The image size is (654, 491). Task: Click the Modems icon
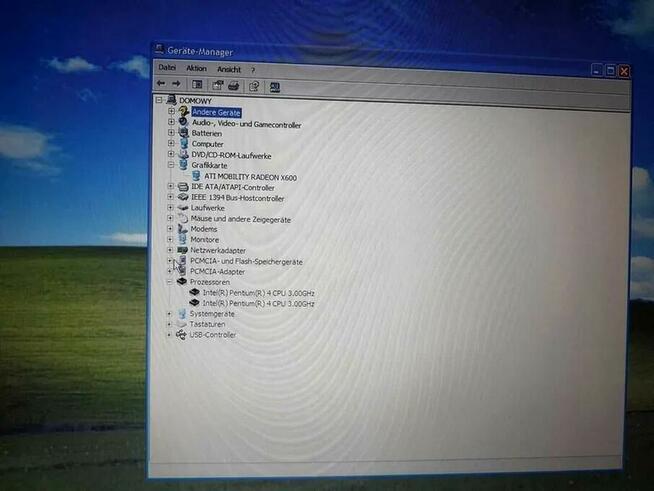click(x=182, y=228)
